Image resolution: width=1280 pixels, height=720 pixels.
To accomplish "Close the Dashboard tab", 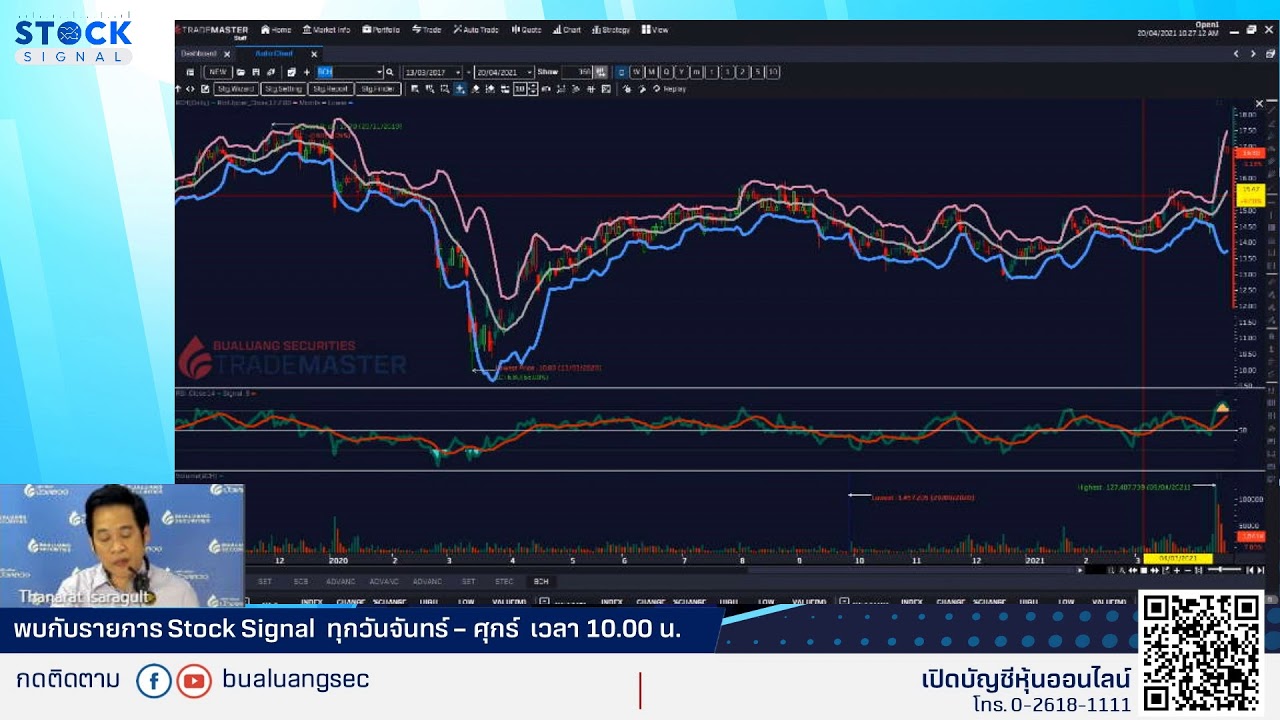I will (227, 54).
